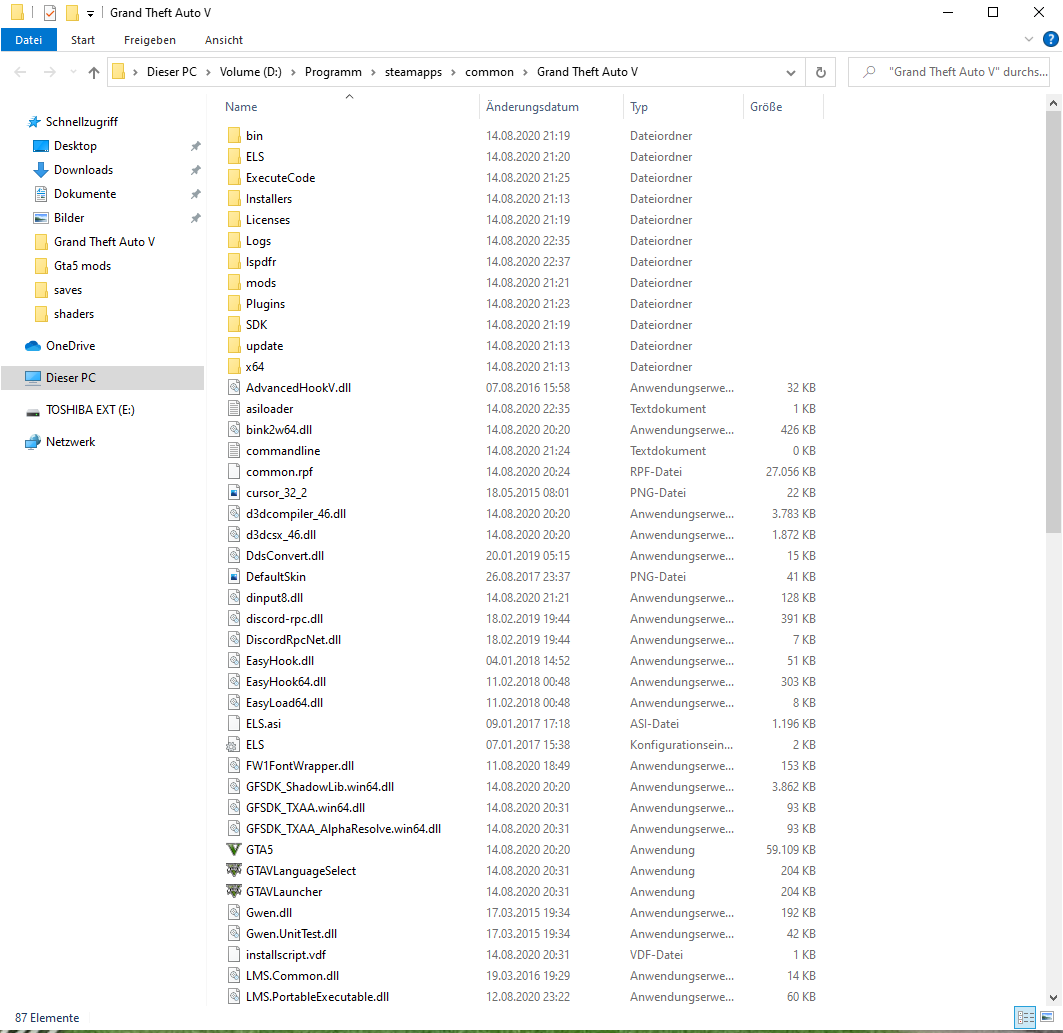The height and width of the screenshot is (1033, 1063).
Task: Expand the chevron after Dieser PC in path
Action: (208, 72)
